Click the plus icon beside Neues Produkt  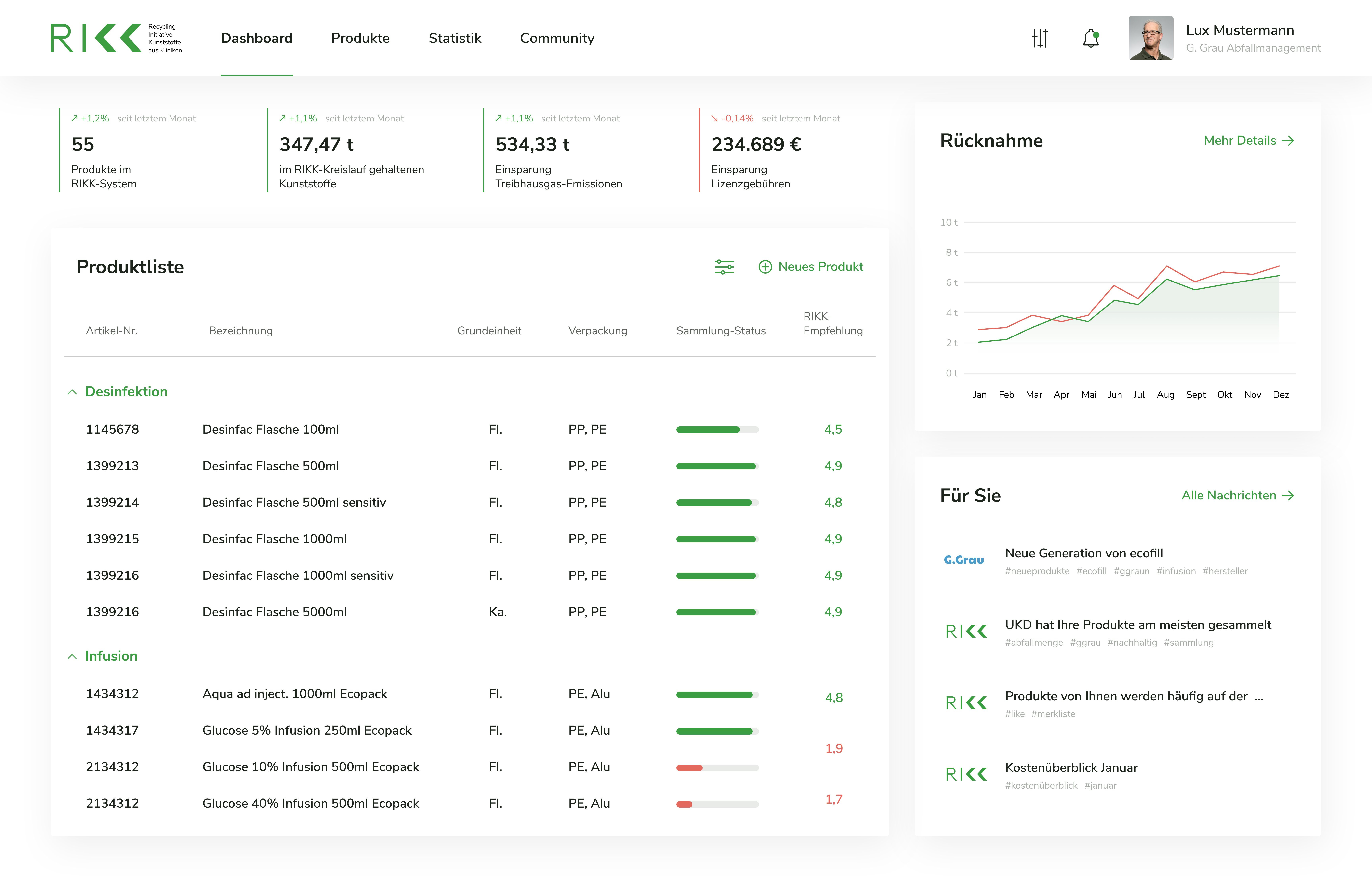point(765,267)
